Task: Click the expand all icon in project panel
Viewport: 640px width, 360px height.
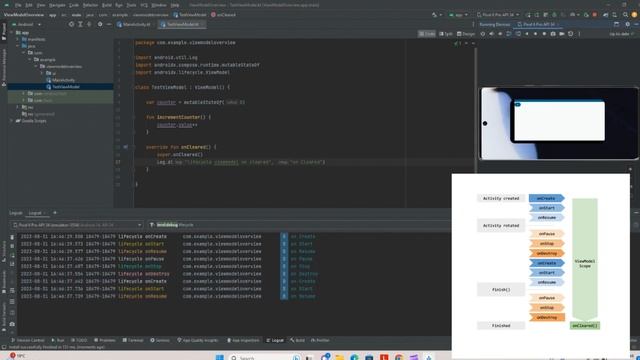Action: (80, 24)
